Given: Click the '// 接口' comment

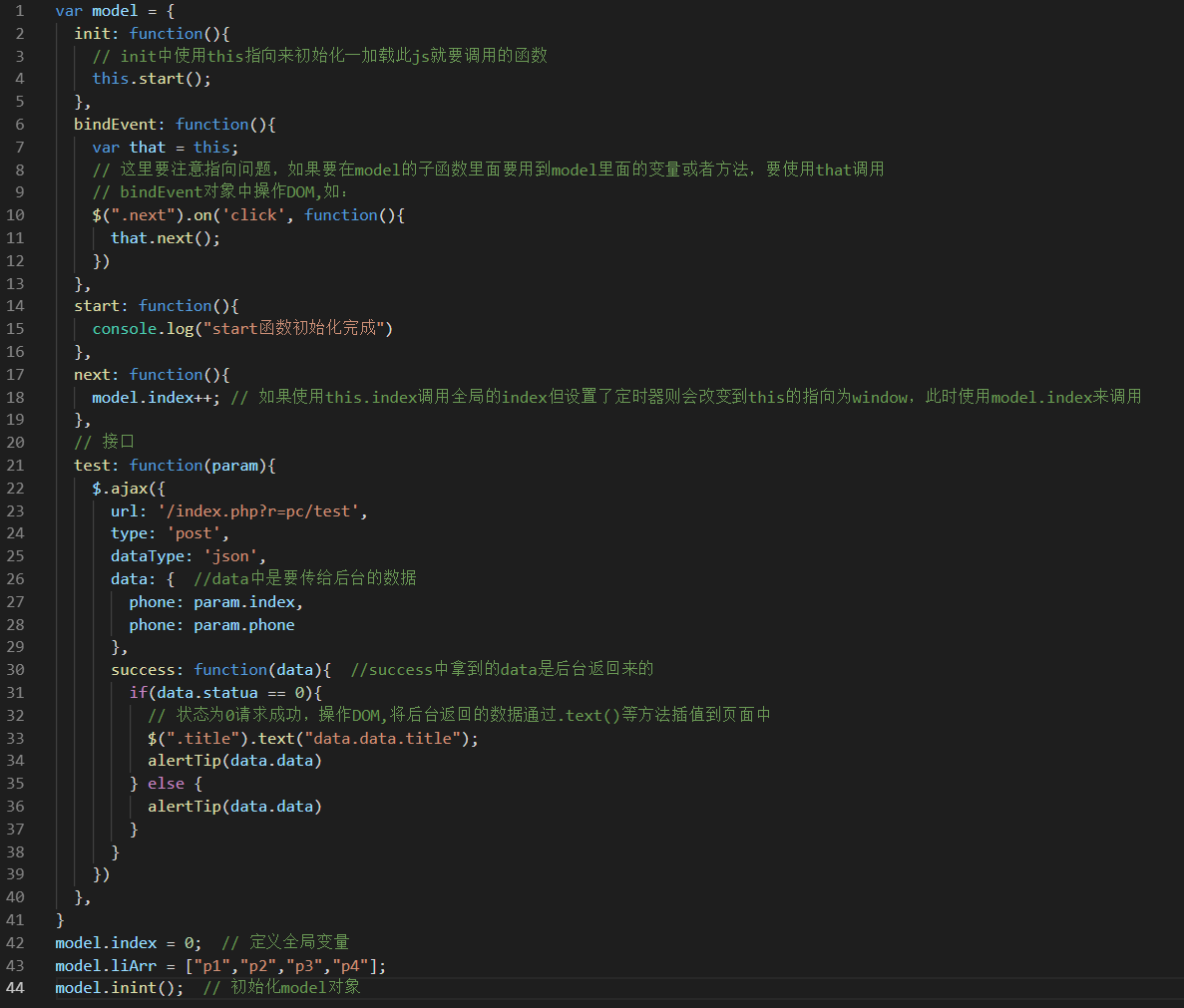Looking at the screenshot, I should (104, 442).
